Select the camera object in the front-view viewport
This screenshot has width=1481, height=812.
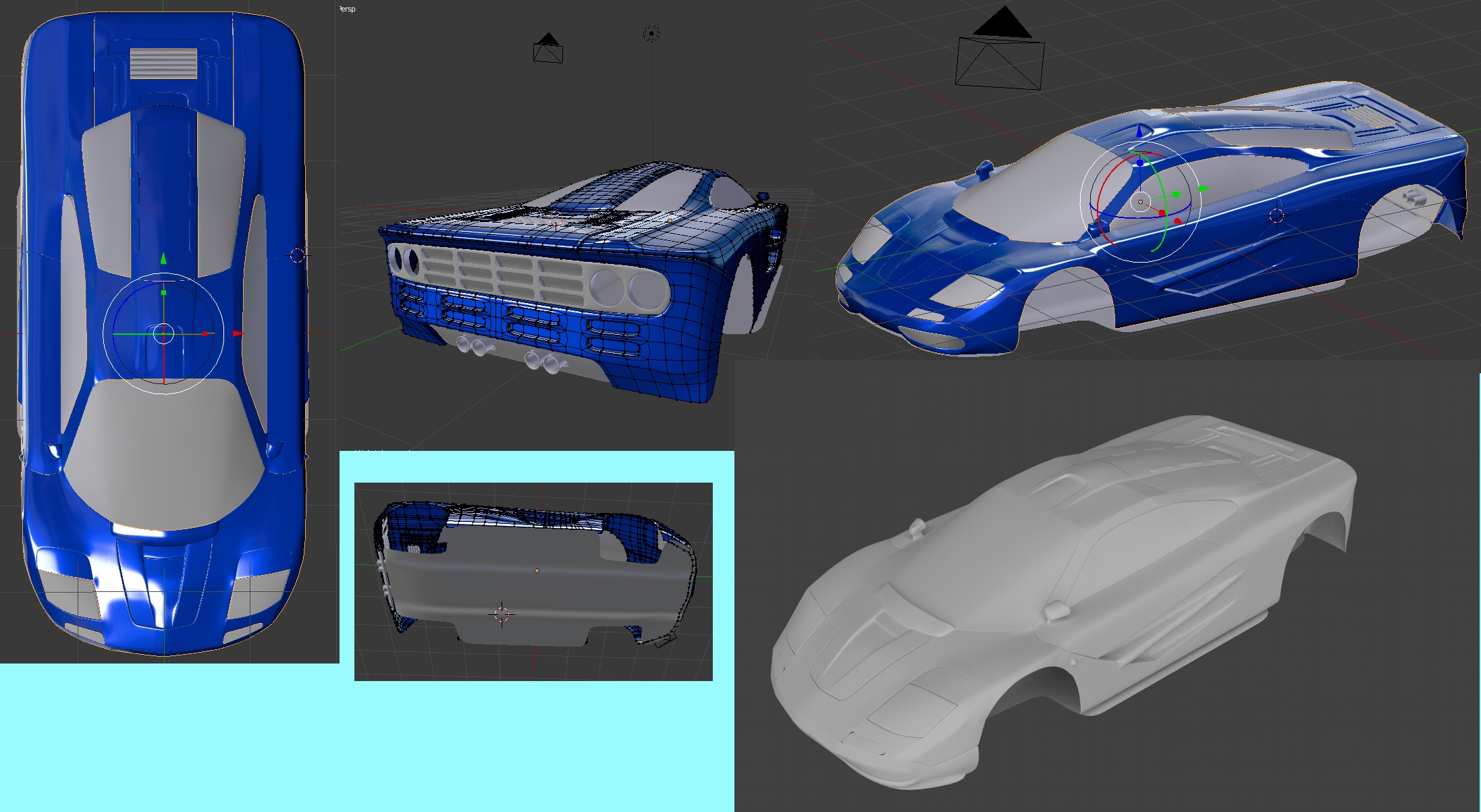(x=548, y=49)
